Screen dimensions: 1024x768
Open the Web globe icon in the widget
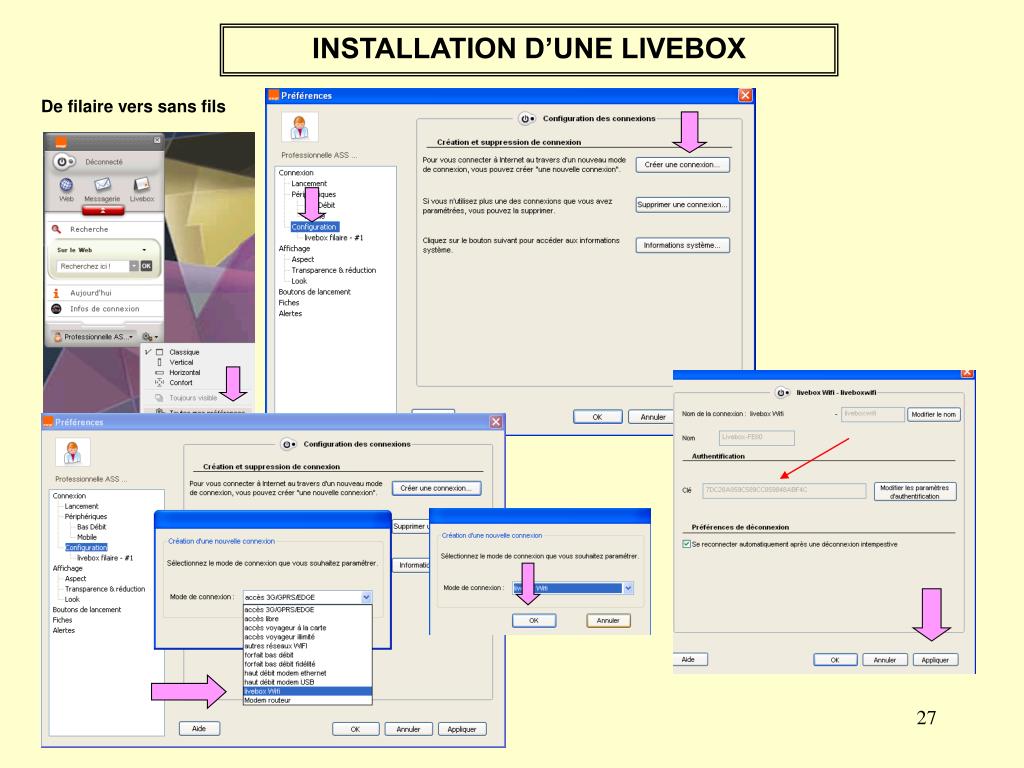[x=67, y=185]
